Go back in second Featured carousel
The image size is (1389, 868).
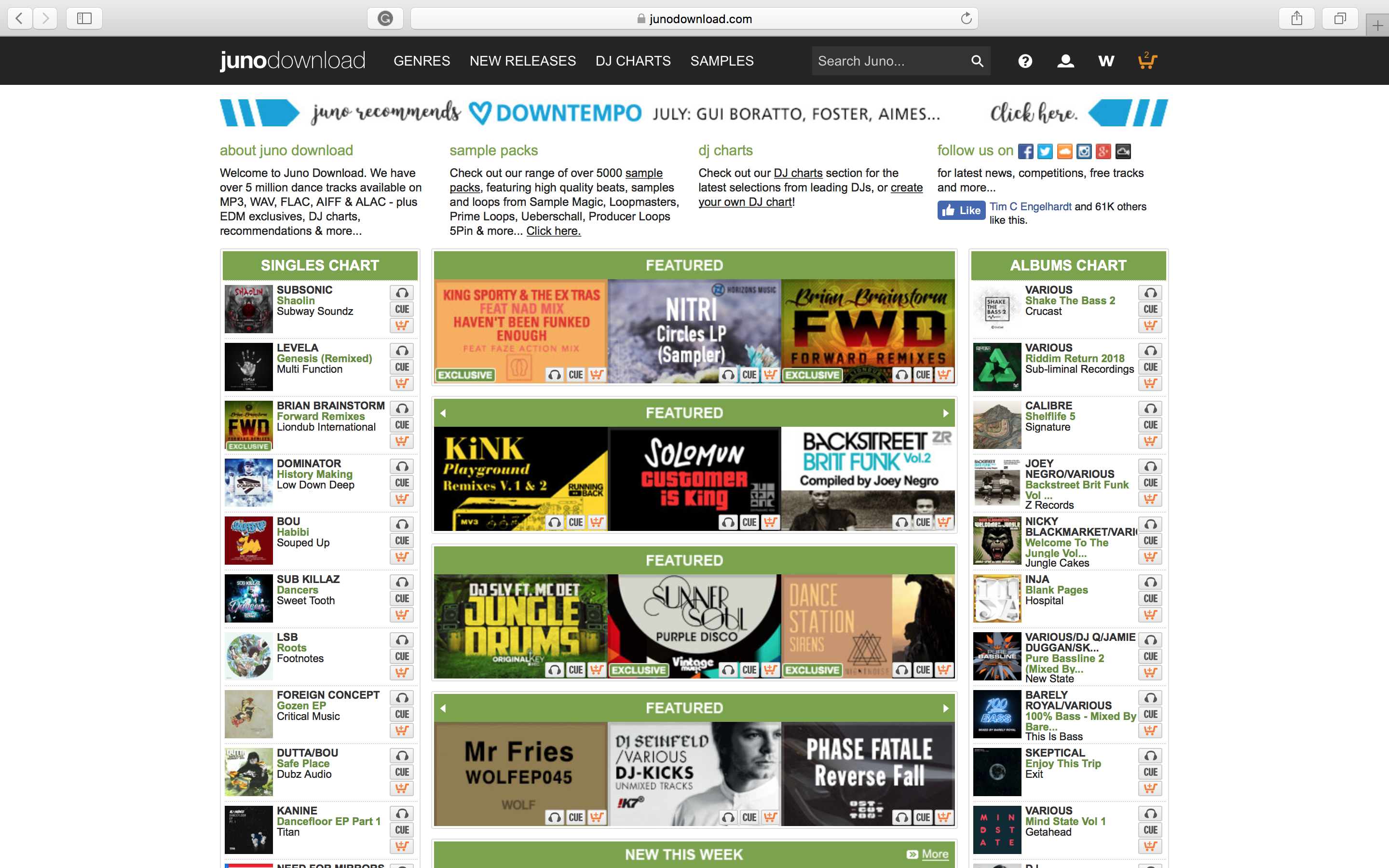coord(443,413)
